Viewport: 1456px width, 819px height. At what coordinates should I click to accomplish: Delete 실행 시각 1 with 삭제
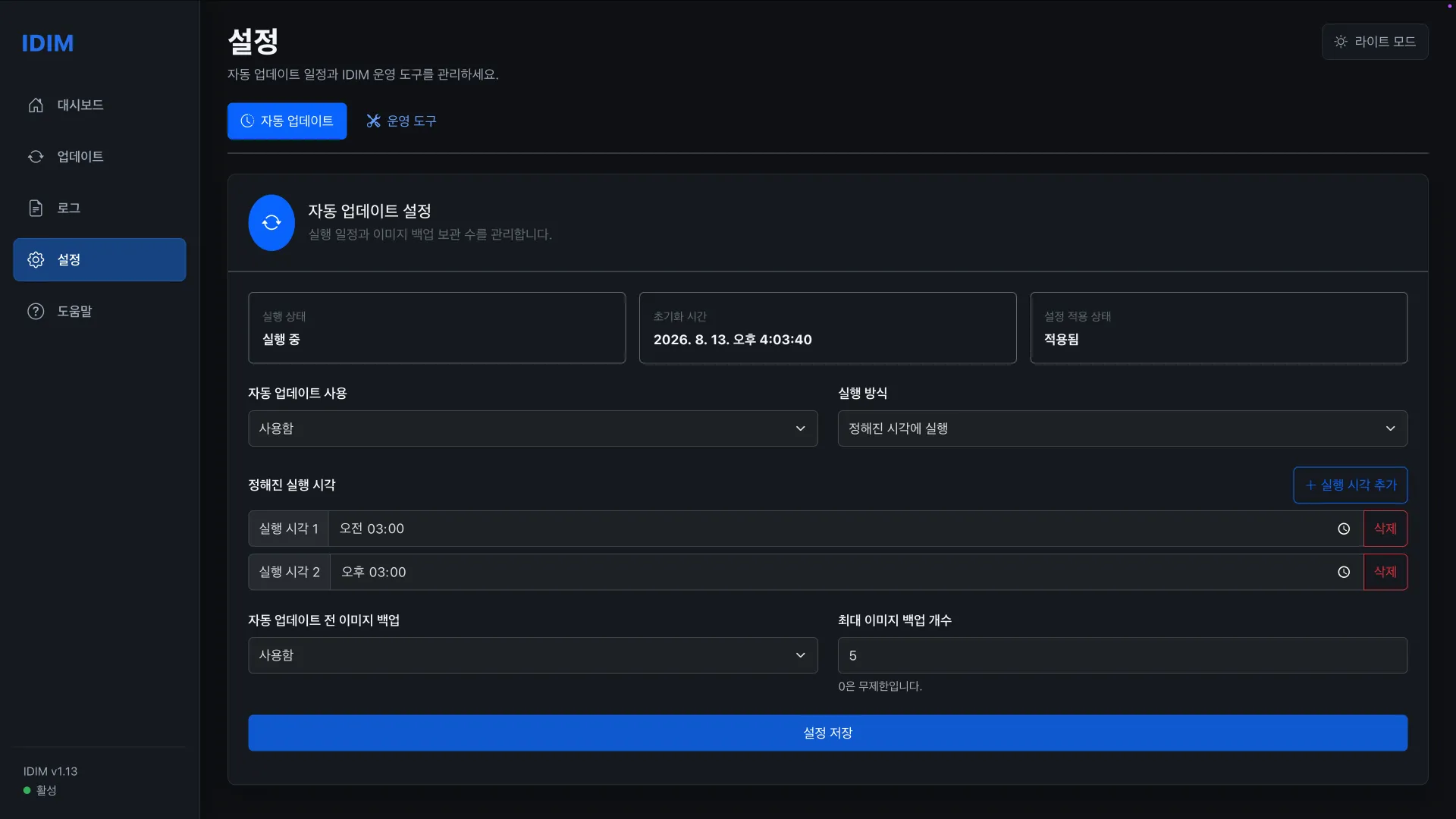1385,529
